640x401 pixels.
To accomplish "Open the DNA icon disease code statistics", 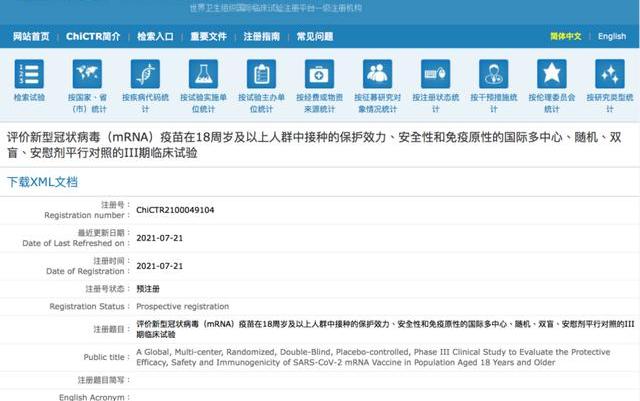I will [x=145, y=75].
